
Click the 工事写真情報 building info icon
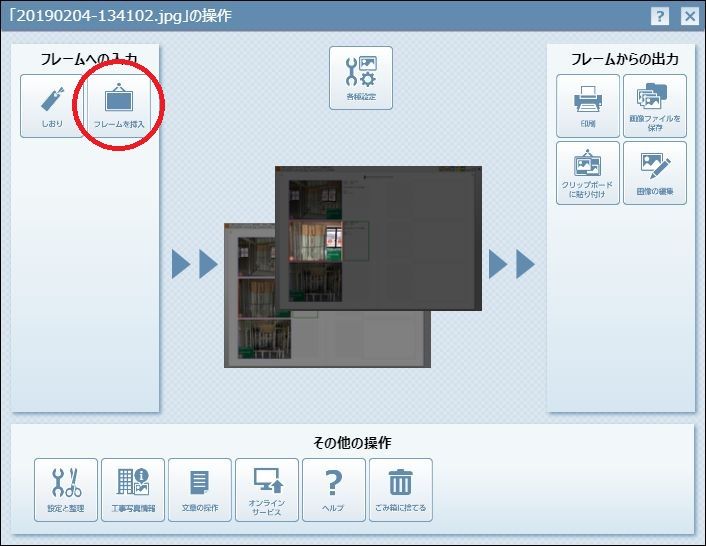[133, 489]
